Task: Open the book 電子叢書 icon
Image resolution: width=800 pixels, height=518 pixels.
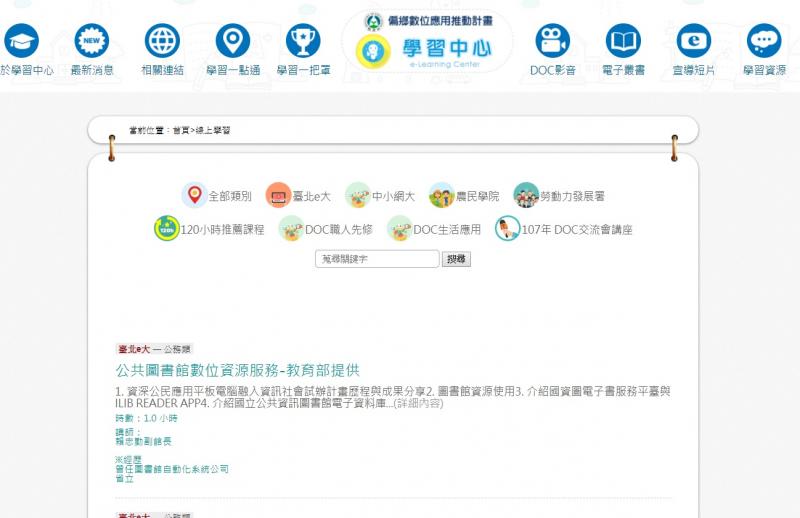Action: point(623,41)
